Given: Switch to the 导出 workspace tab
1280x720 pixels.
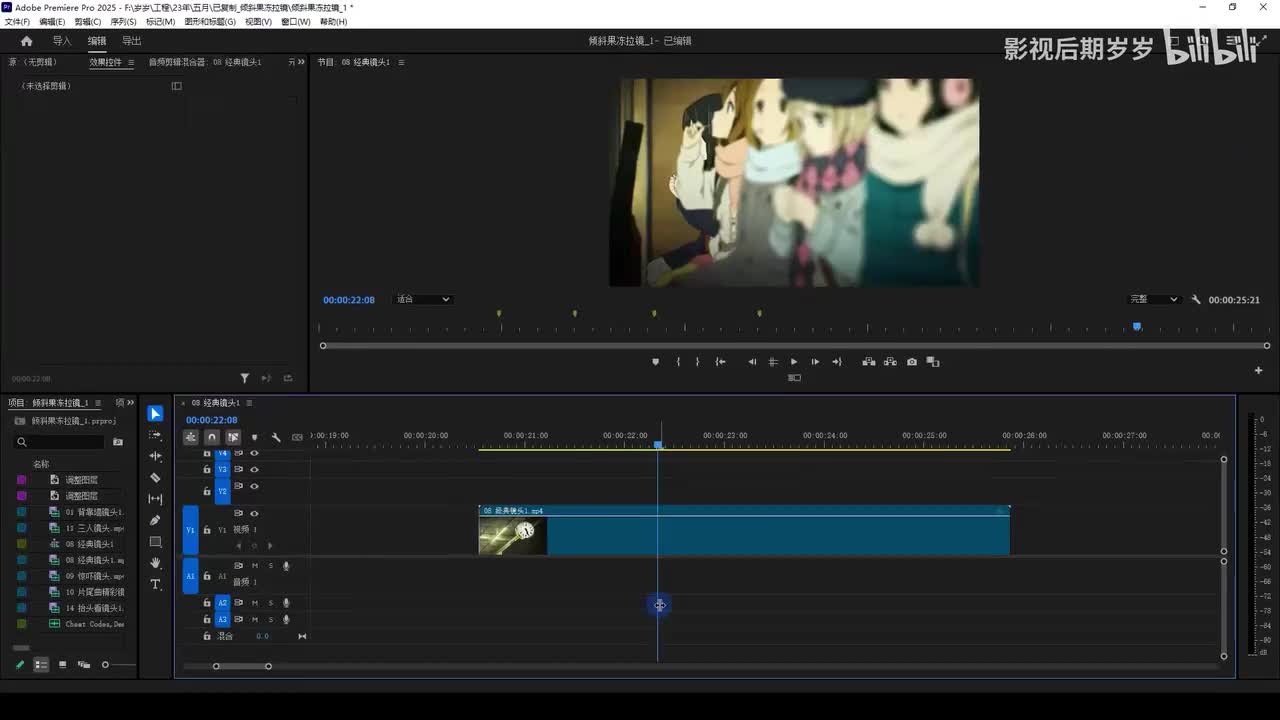Looking at the screenshot, I should click(131, 41).
